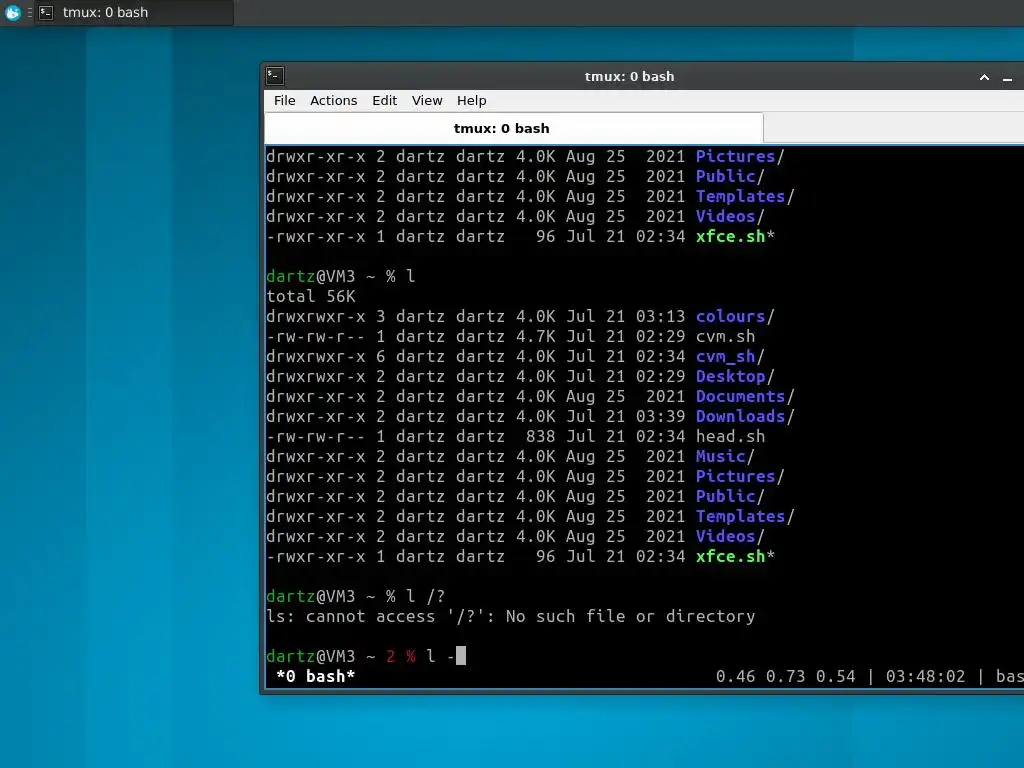Click the window shade up-arrow button

pyautogui.click(x=984, y=77)
